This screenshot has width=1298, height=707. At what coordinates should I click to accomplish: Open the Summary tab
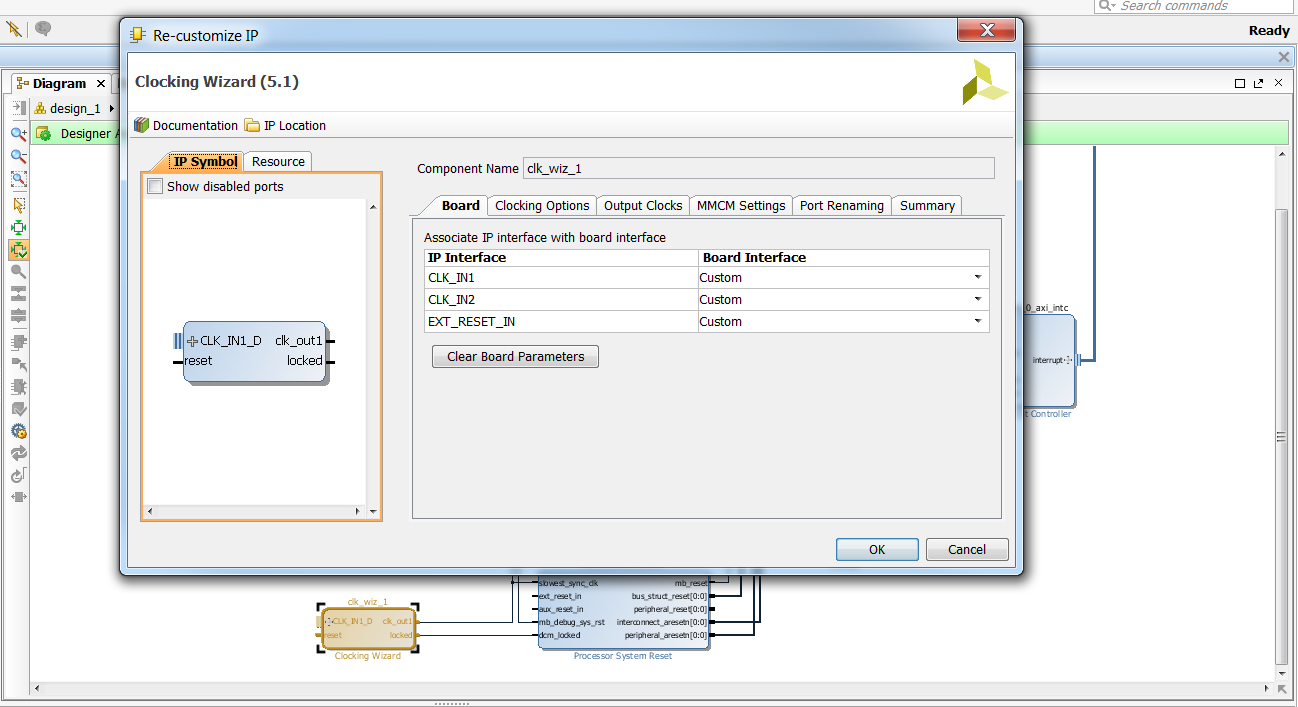[x=927, y=205]
